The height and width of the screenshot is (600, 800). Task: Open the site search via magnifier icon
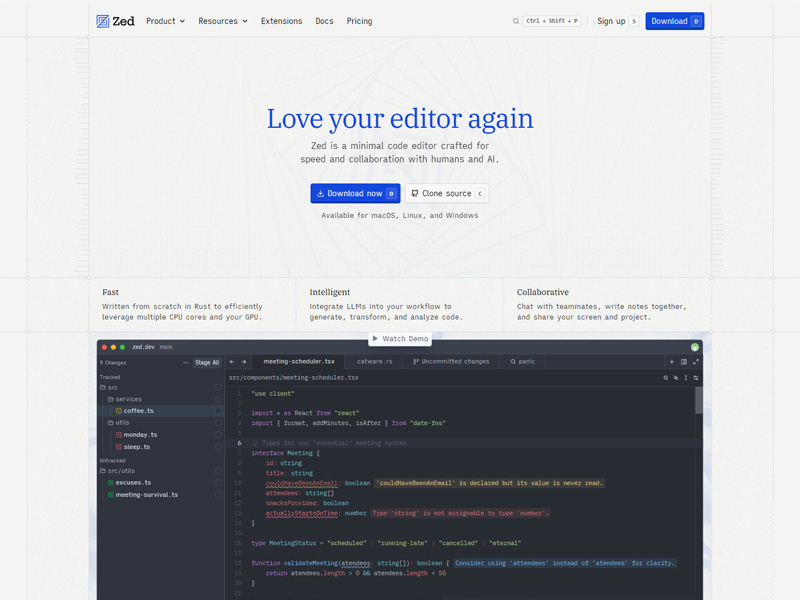point(516,21)
